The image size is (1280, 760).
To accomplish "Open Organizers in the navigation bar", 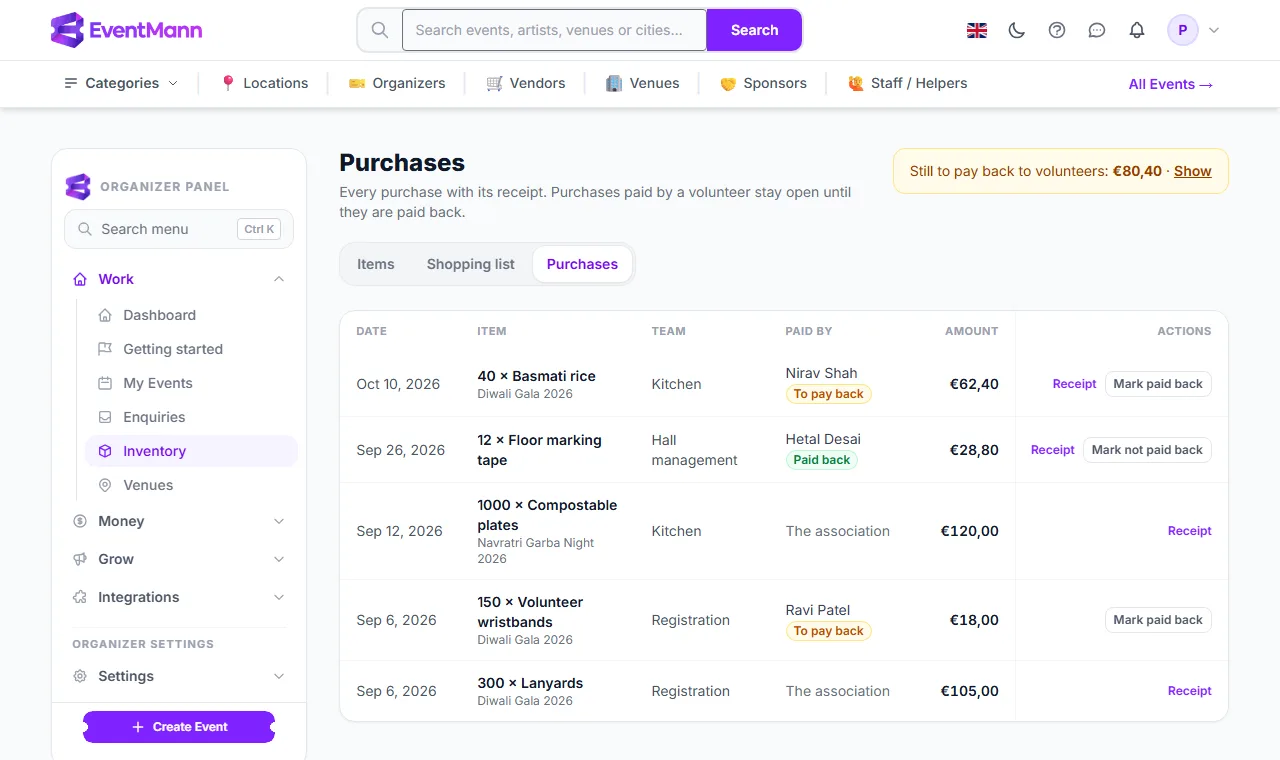I will tap(397, 83).
